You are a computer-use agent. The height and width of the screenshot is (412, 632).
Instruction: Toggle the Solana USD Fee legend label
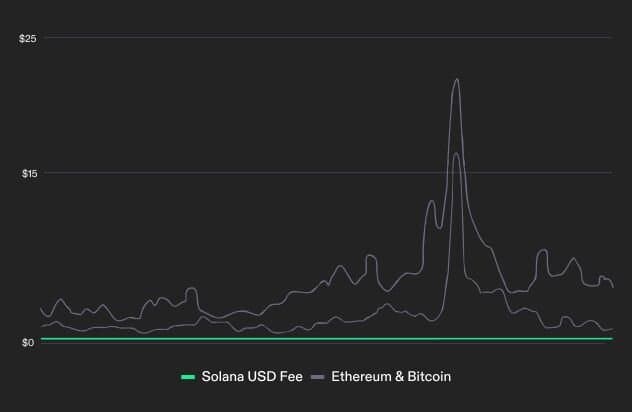point(252,377)
